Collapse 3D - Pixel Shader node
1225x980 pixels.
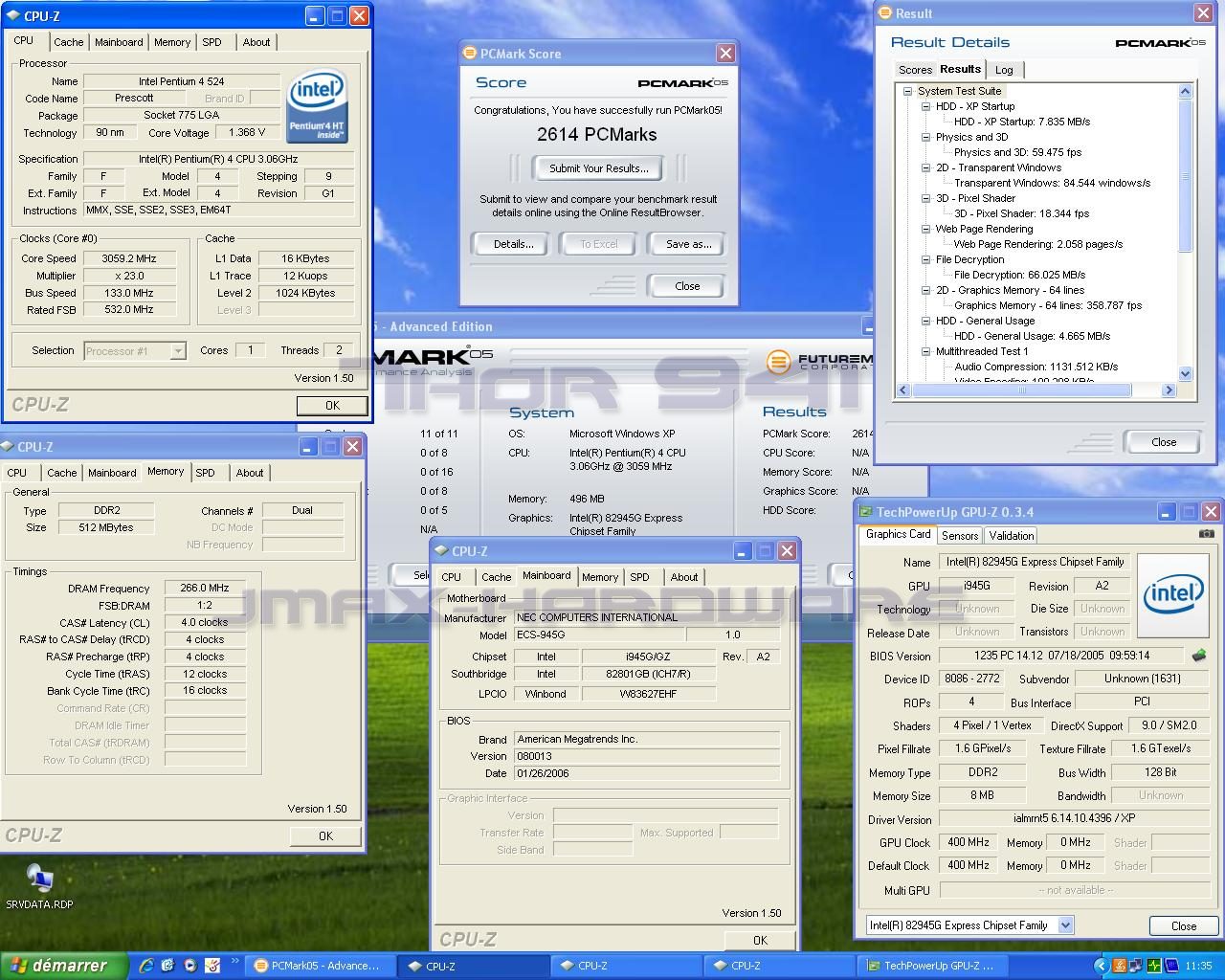pyautogui.click(x=925, y=198)
